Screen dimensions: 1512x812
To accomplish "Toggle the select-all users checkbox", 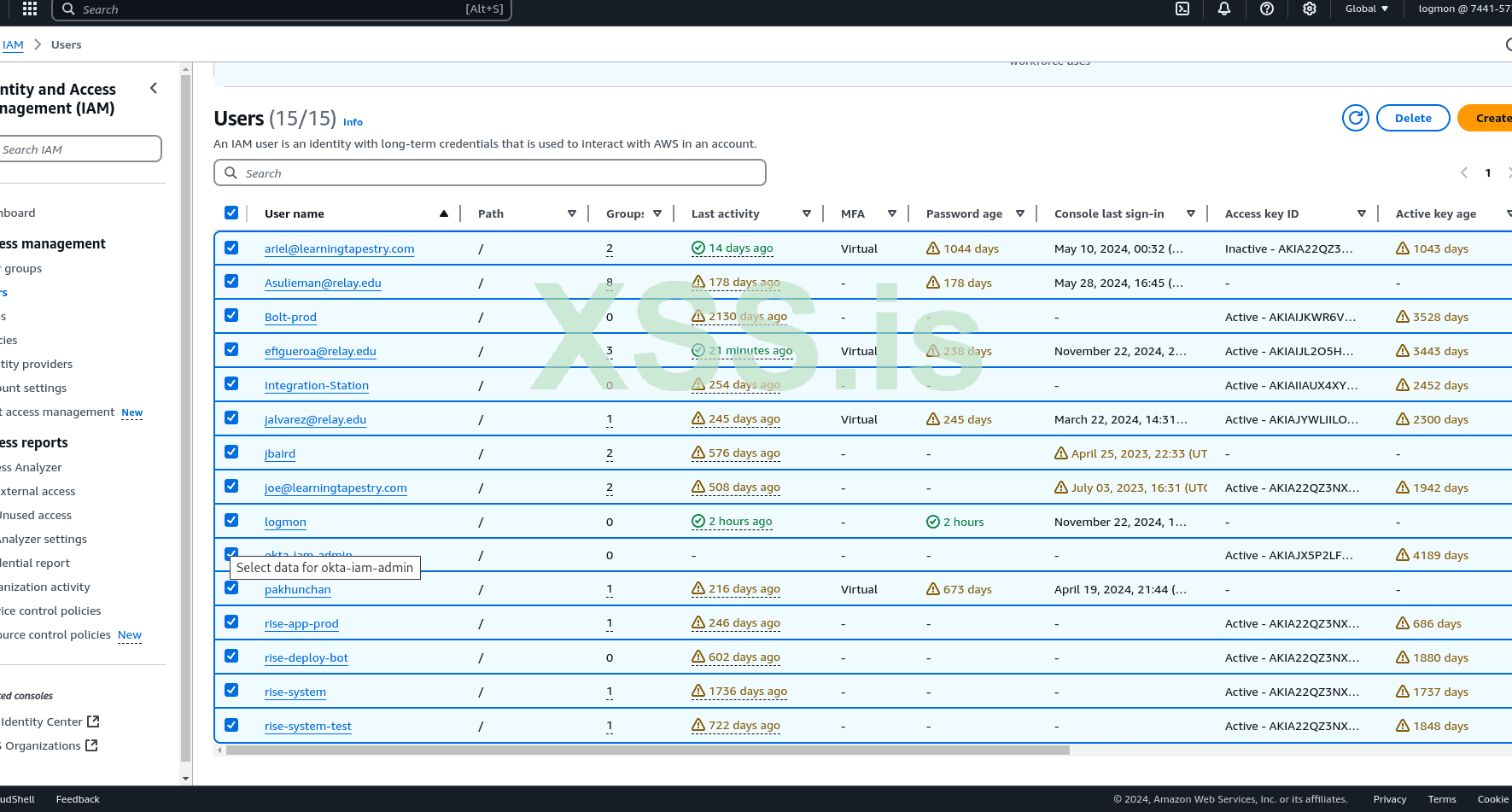I will click(231, 213).
